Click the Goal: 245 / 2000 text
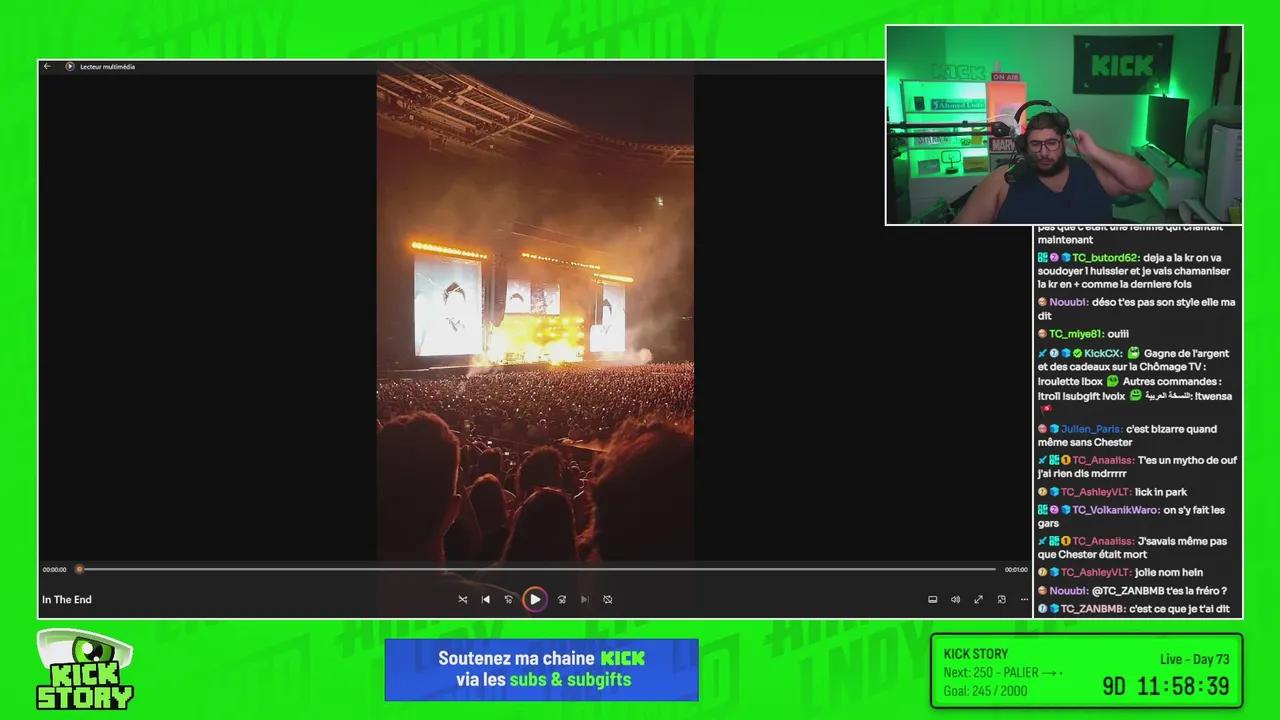 click(x=985, y=691)
